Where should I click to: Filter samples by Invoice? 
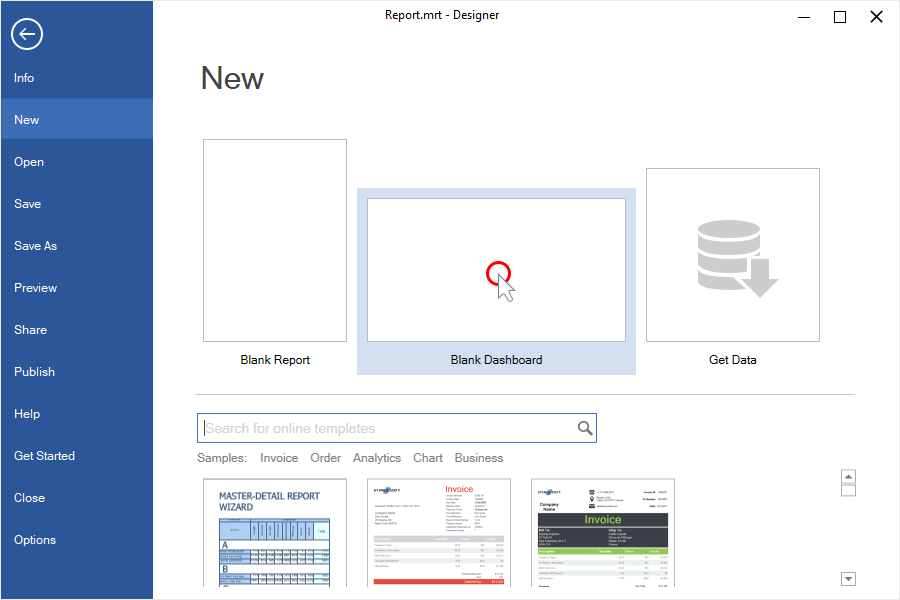279,458
